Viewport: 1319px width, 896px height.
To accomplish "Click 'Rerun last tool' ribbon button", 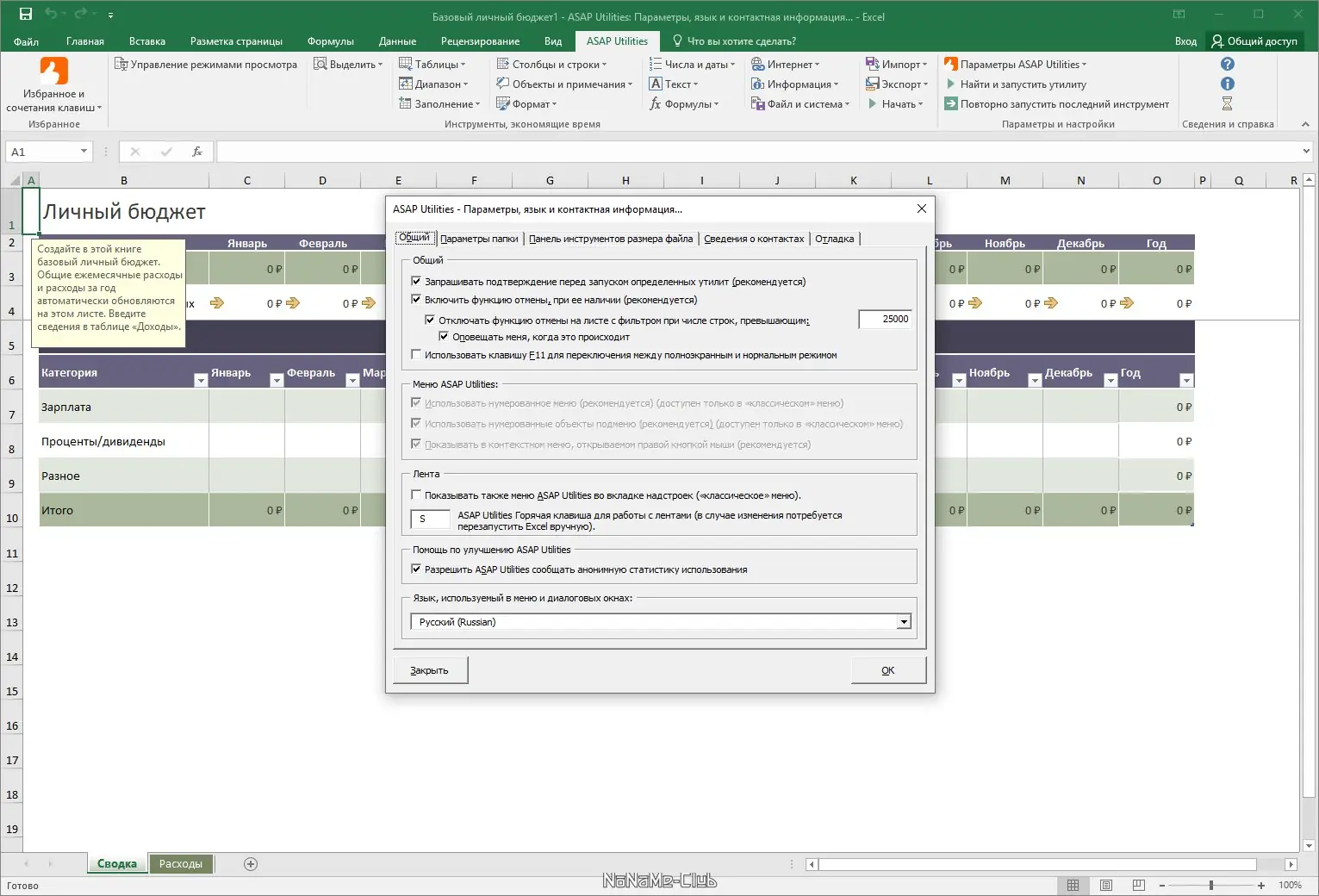I will (1057, 104).
